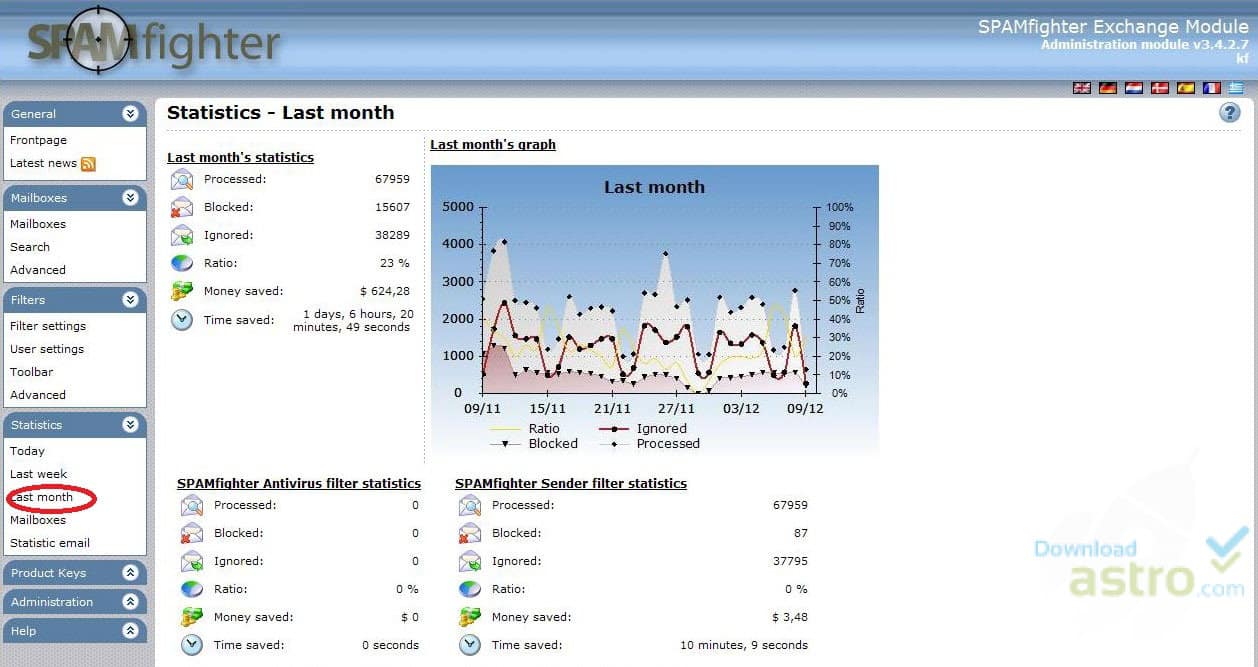Collapse the General sidebar section
The height and width of the screenshot is (667, 1258).
[x=130, y=114]
